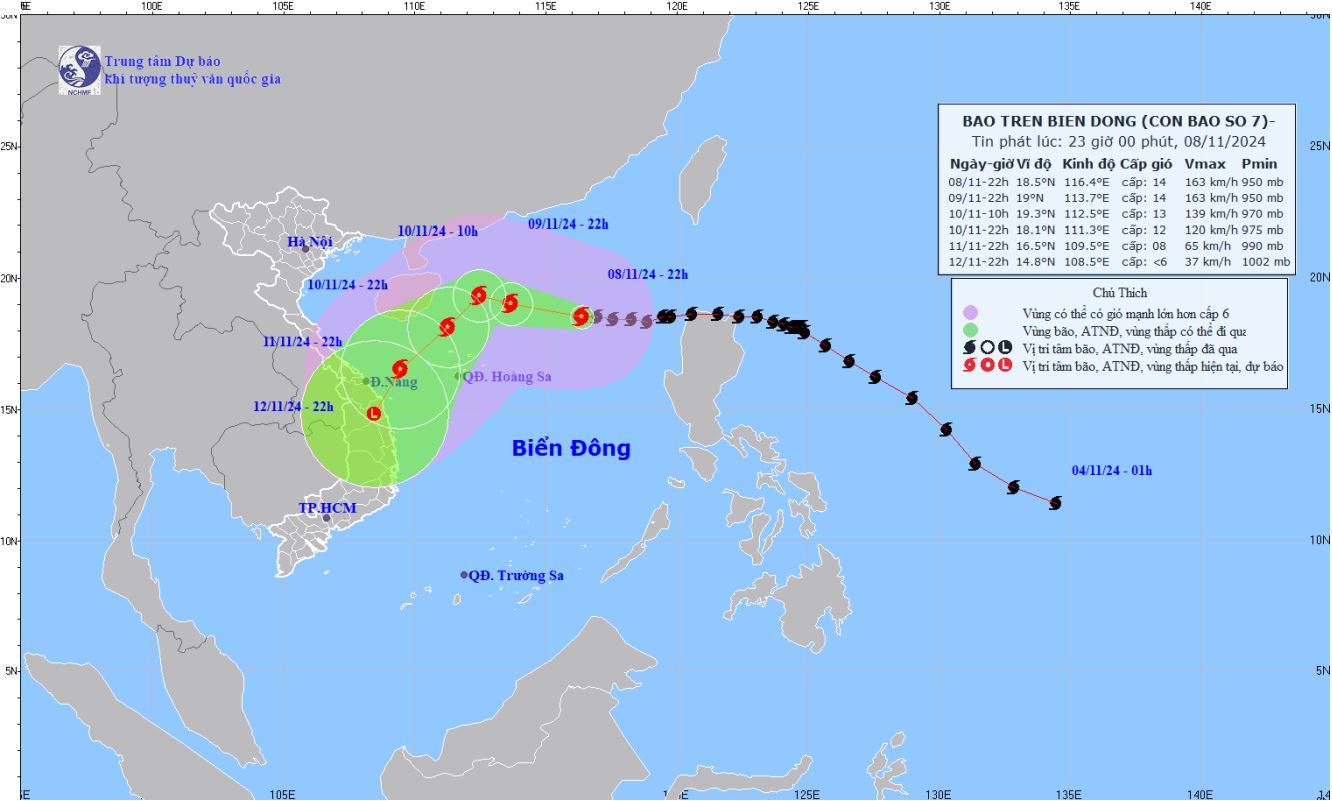
Task: Click the 'Chú Thích' legend heading
Action: coord(1120,293)
